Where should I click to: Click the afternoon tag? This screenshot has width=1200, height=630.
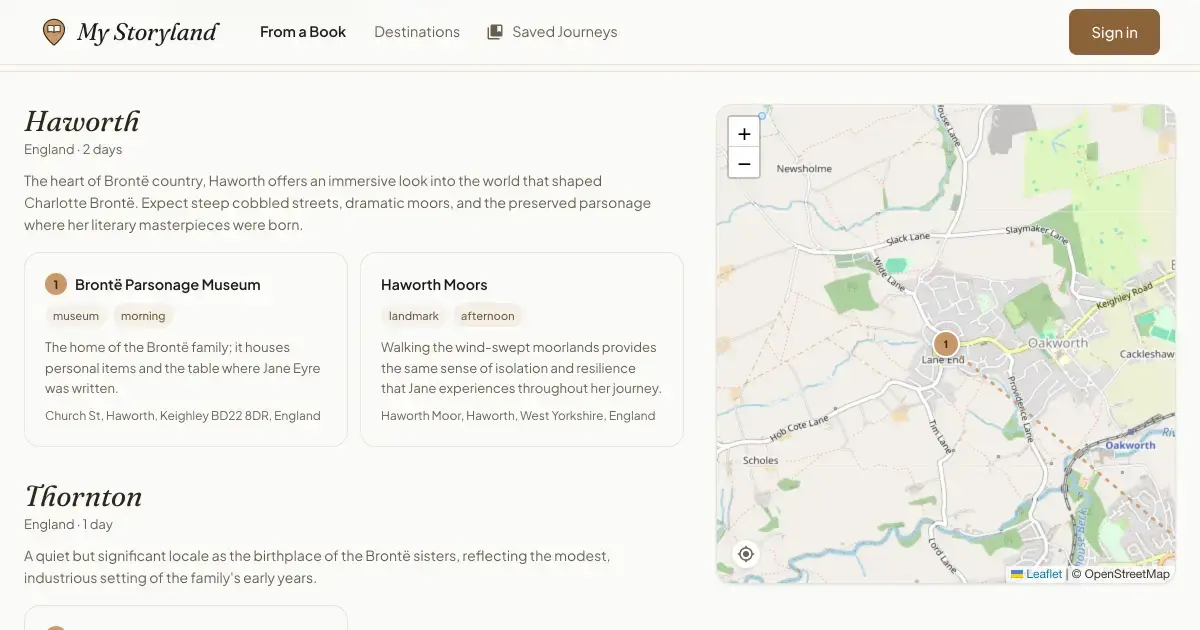tap(488, 316)
